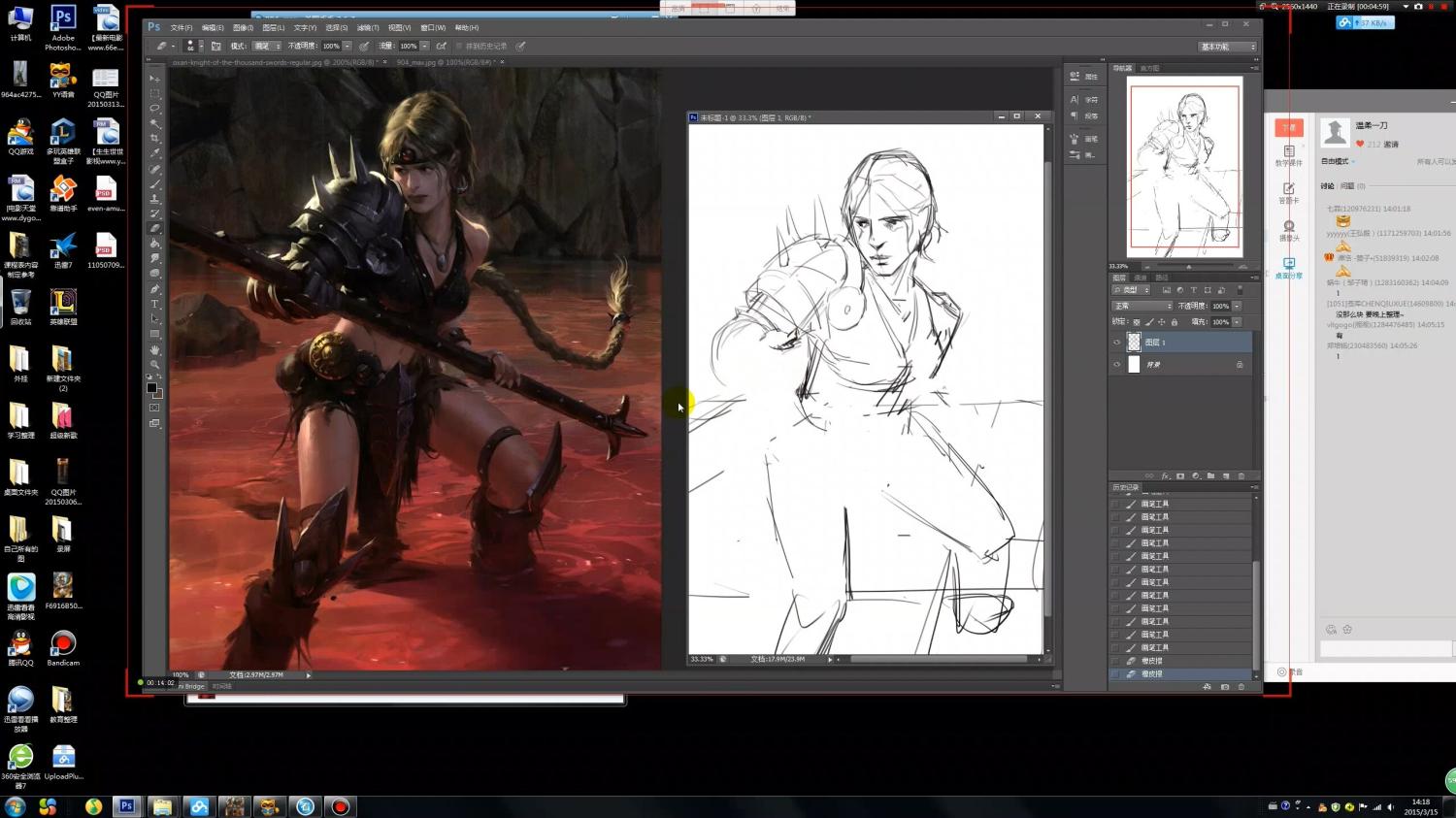The width and height of the screenshot is (1456, 818).
Task: Select the Lasso tool
Action: coord(155,108)
